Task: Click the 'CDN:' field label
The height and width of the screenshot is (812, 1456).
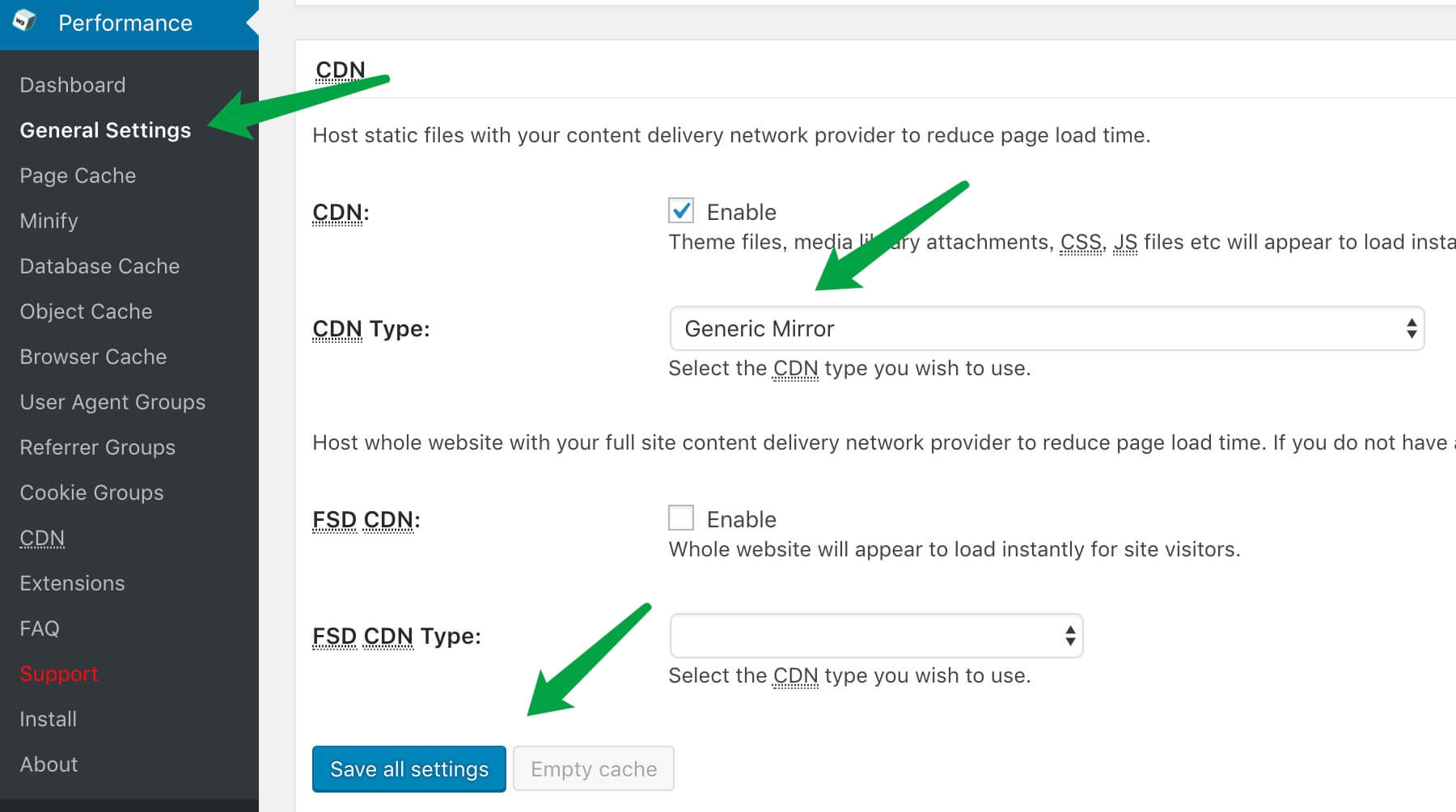Action: click(341, 213)
